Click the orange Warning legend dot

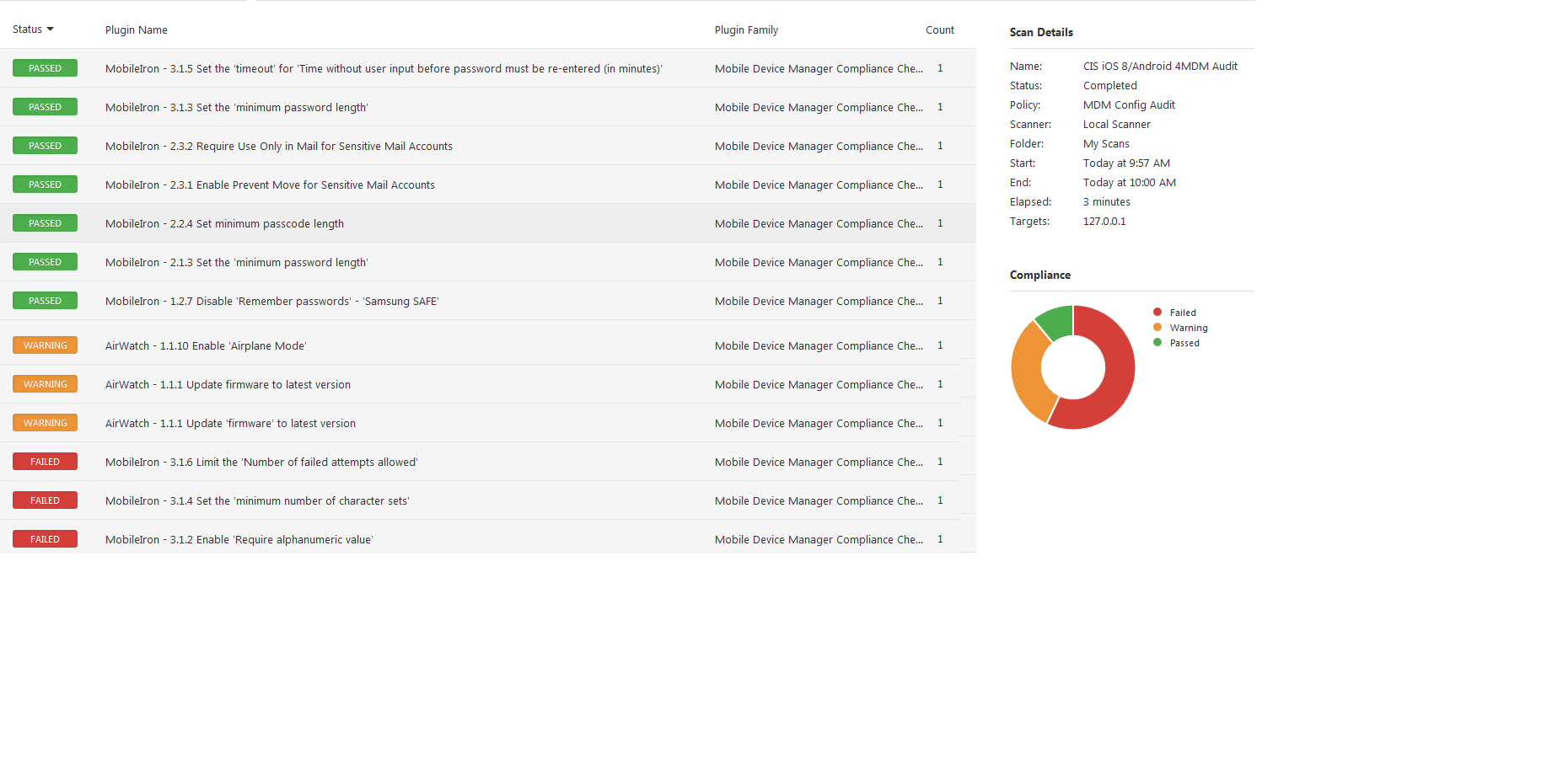coord(1157,327)
